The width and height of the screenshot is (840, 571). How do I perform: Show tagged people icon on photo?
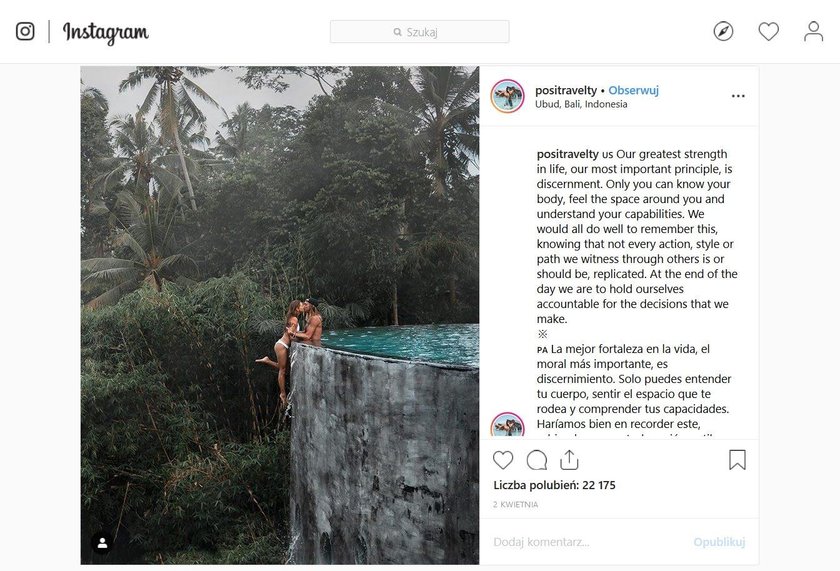point(102,543)
